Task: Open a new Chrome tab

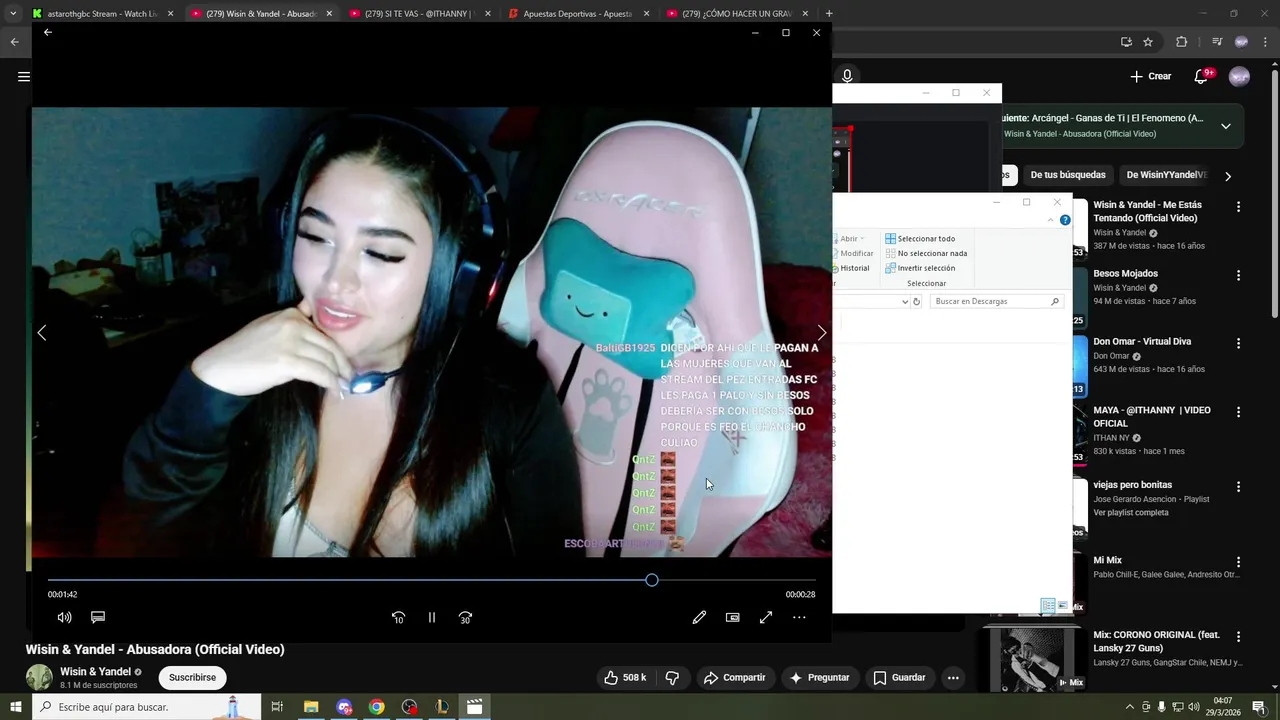Action: pos(828,14)
